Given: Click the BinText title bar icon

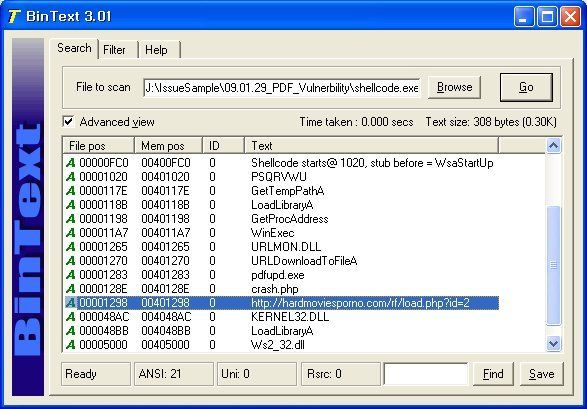Looking at the screenshot, I should (14, 16).
